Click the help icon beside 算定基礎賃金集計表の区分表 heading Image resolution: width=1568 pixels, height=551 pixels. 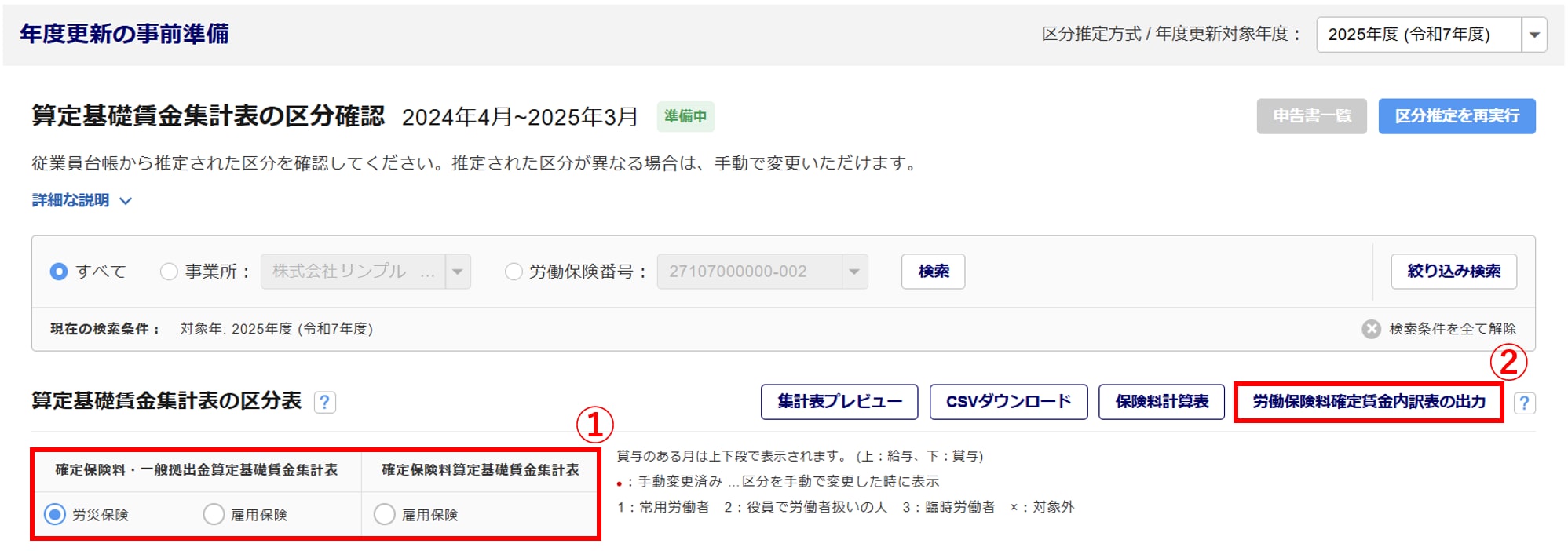(x=324, y=402)
